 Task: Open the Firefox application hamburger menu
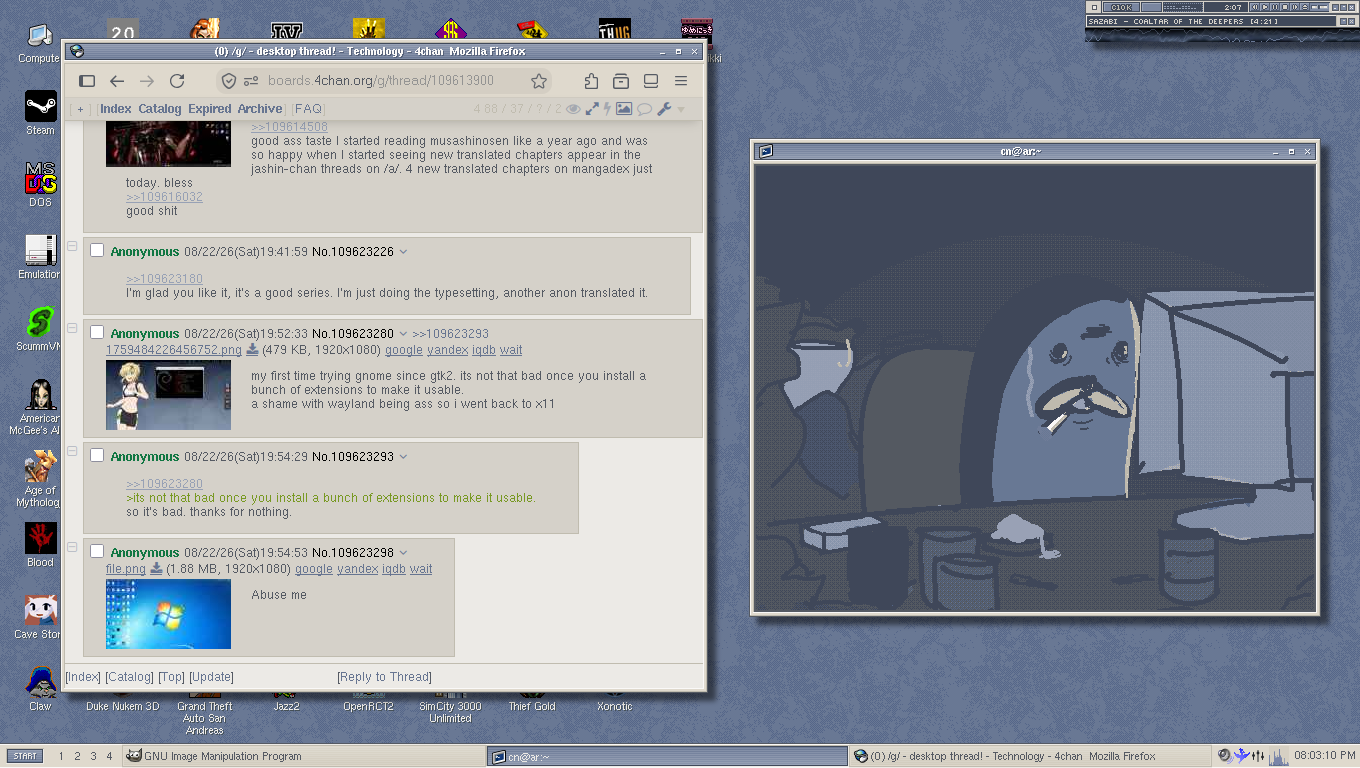[681, 81]
